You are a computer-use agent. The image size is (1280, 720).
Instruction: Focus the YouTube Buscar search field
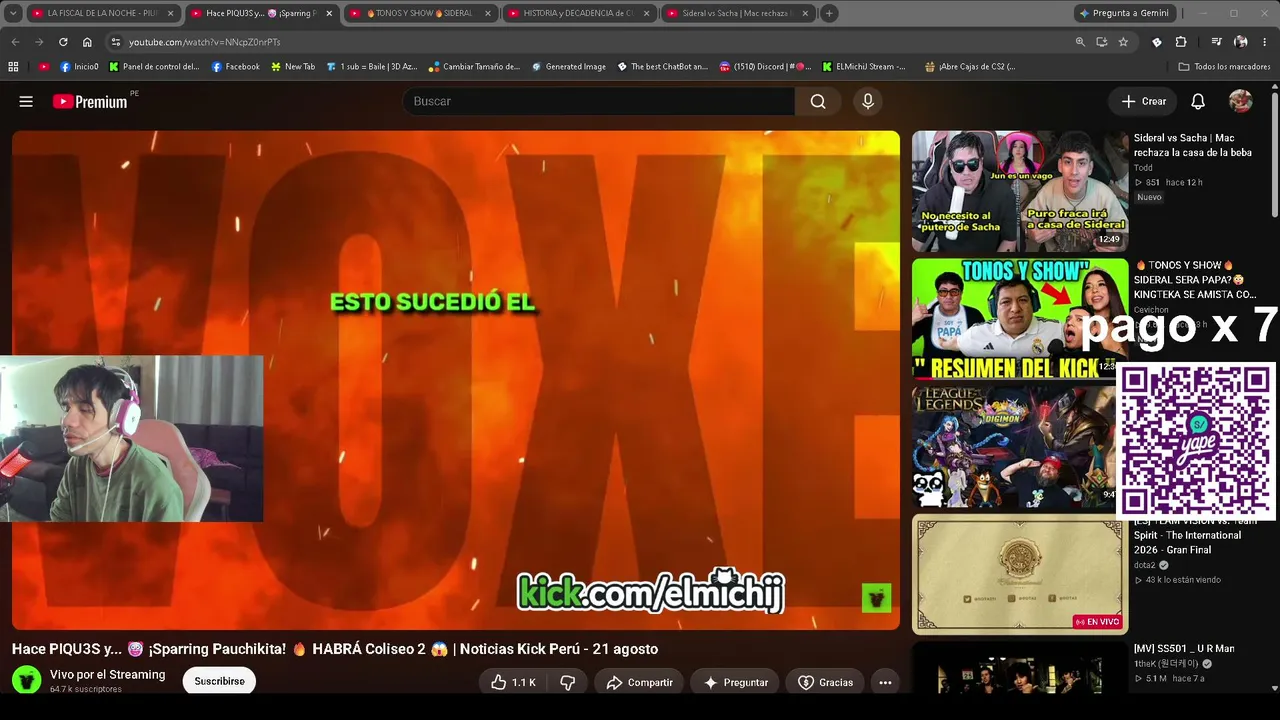[x=598, y=101]
